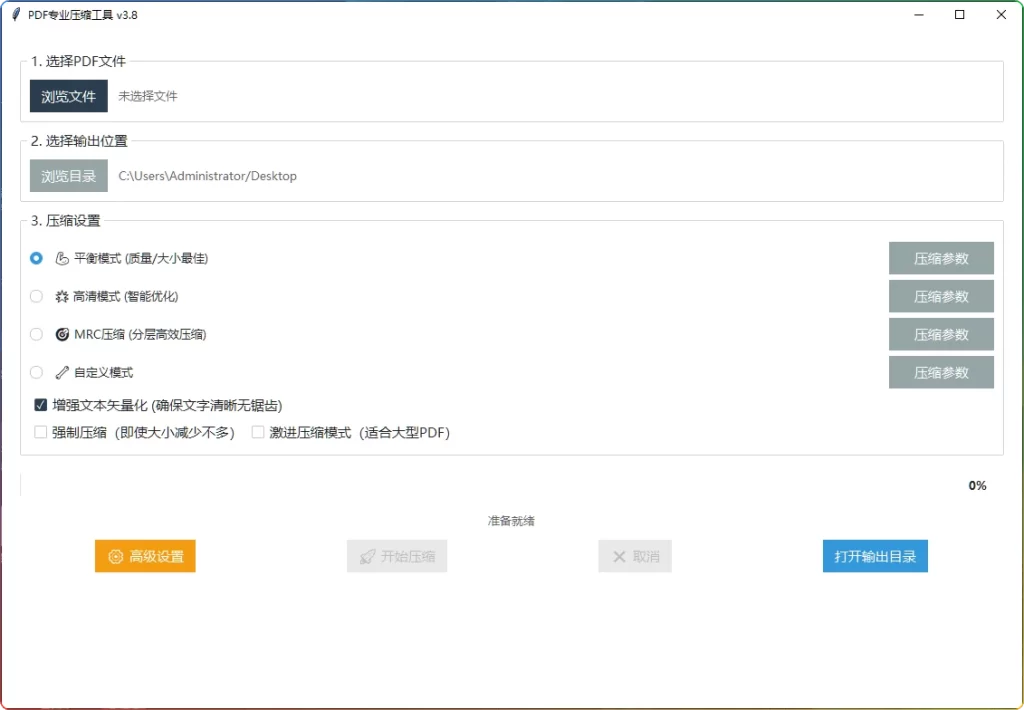Uncheck 增强文本矢量化 option
The image size is (1024, 710).
click(40, 404)
